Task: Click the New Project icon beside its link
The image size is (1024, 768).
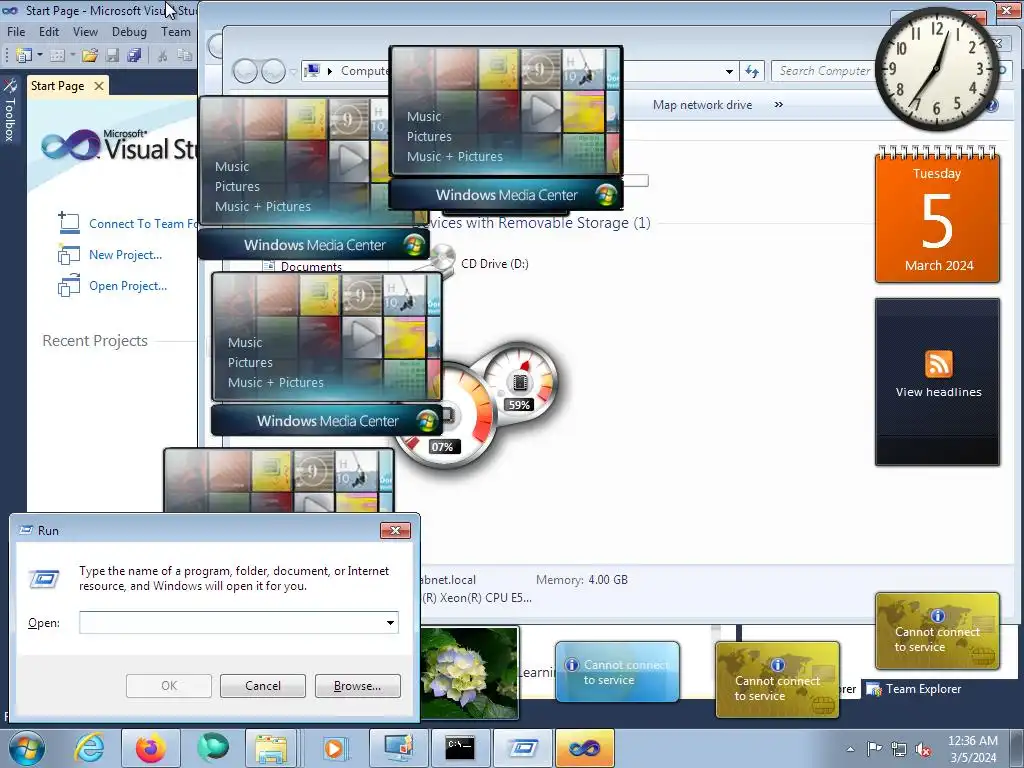Action: click(69, 254)
